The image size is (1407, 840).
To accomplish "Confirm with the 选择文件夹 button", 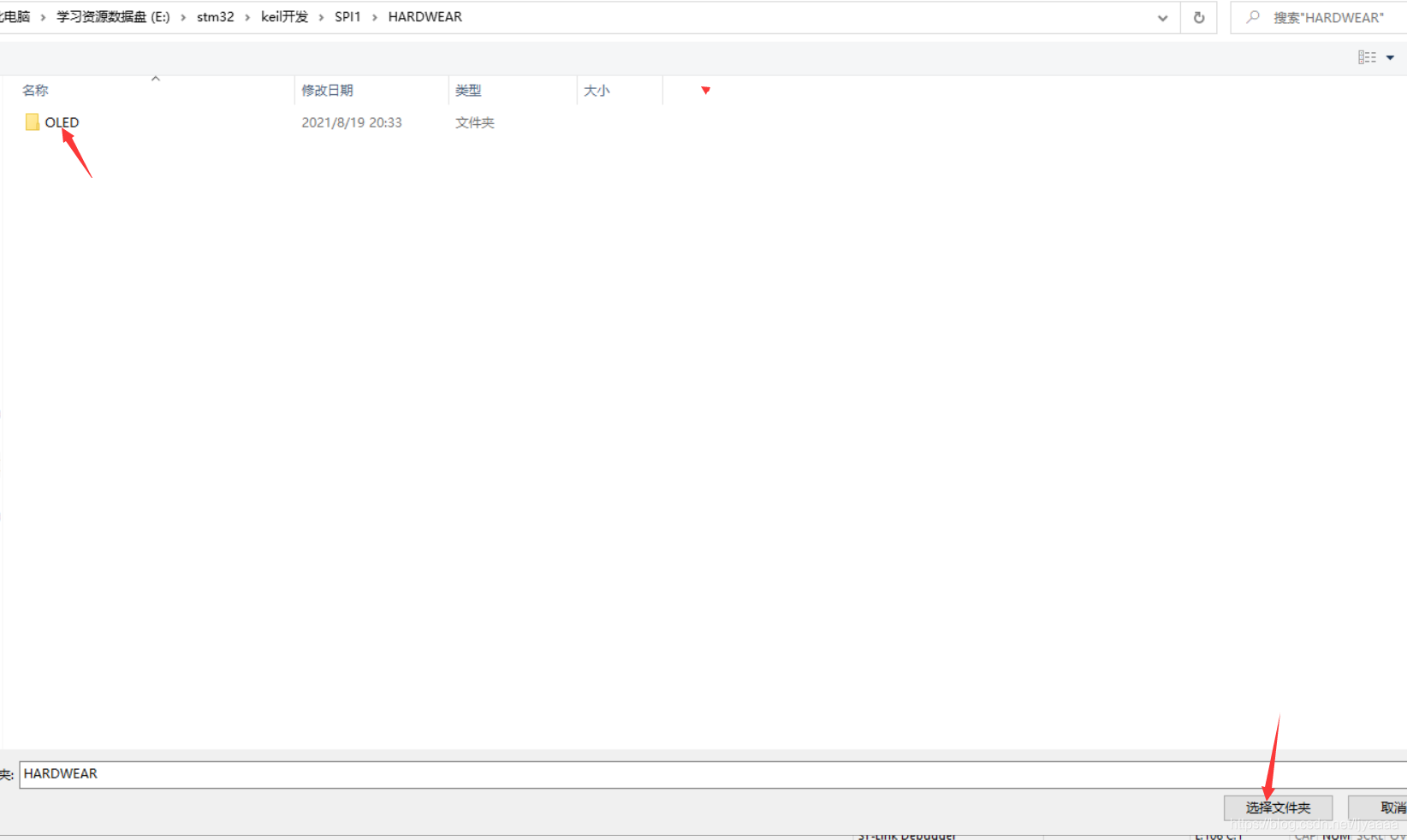I will point(1278,807).
